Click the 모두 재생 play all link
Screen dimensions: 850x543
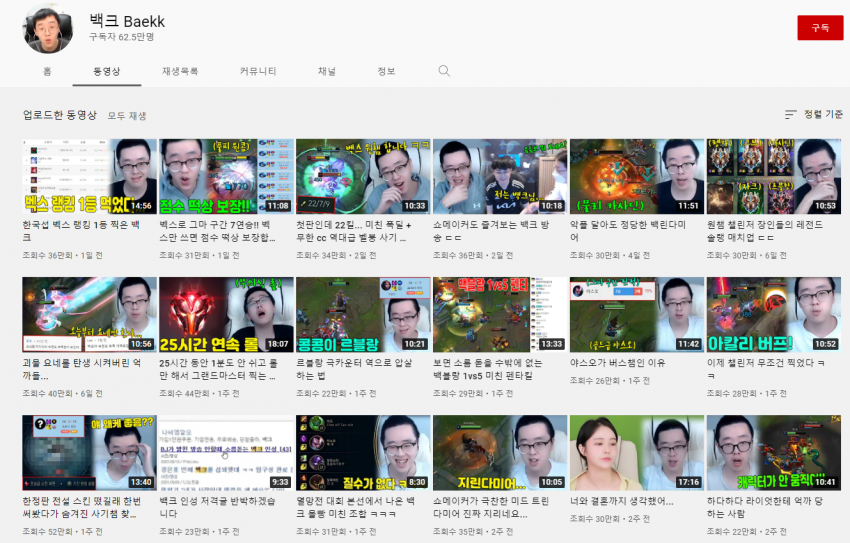click(x=127, y=115)
